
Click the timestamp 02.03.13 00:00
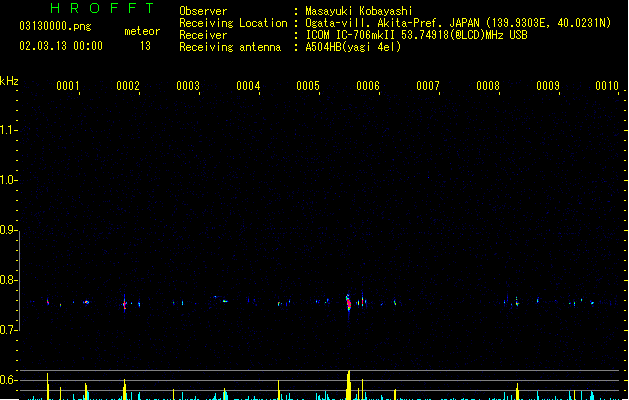(x=61, y=46)
